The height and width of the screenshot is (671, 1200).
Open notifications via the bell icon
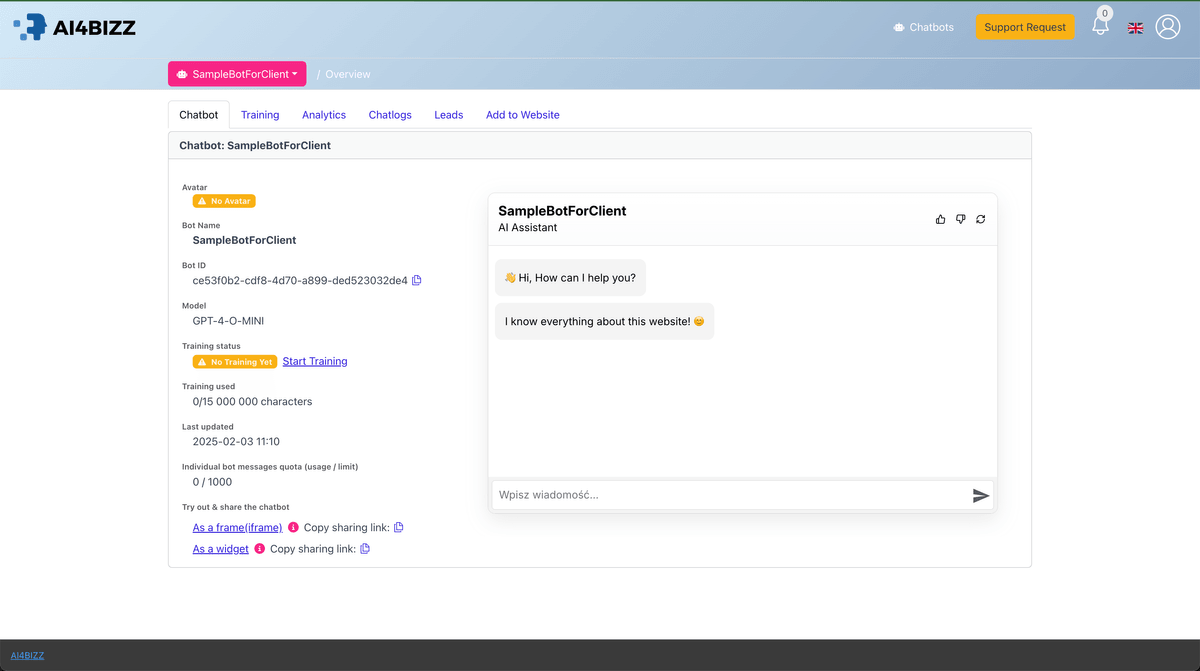pyautogui.click(x=1100, y=27)
